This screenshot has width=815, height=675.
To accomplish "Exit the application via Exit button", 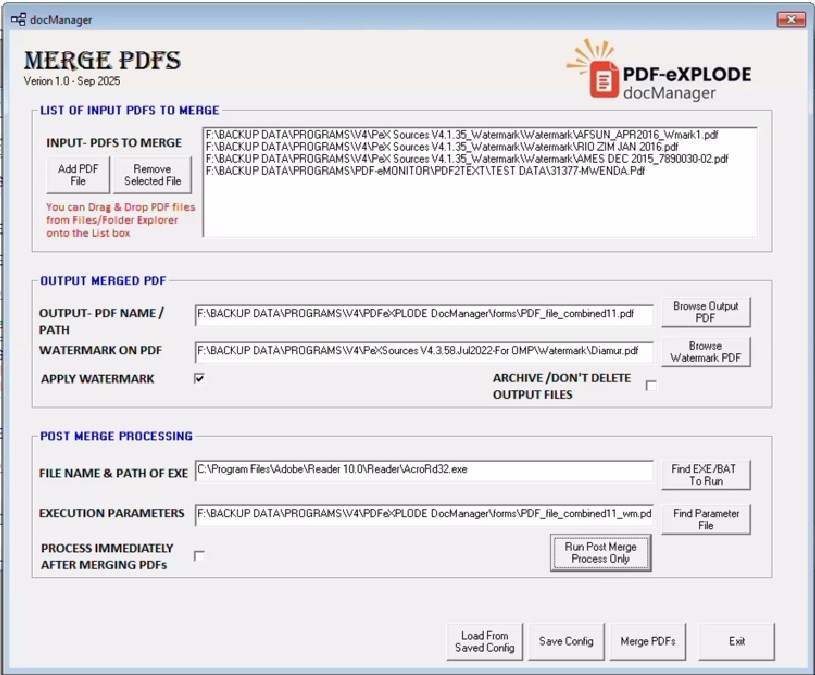I will (x=736, y=641).
